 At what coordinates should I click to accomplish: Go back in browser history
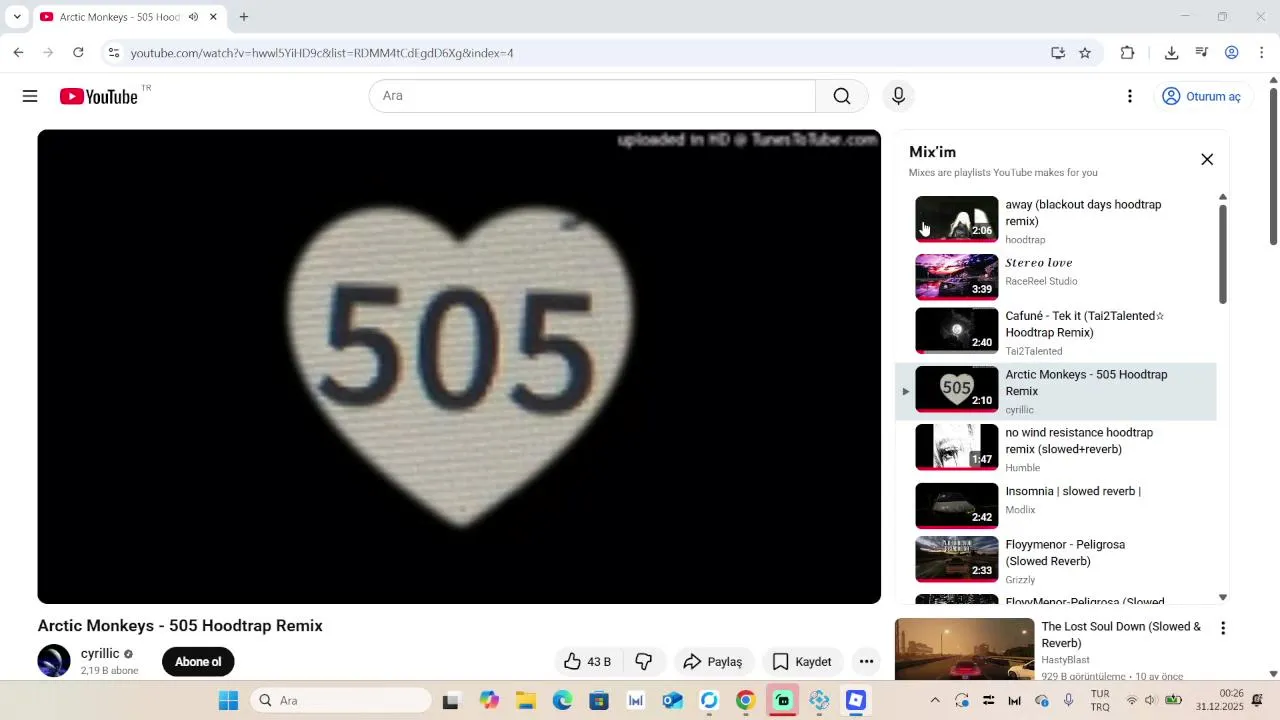pos(18,53)
